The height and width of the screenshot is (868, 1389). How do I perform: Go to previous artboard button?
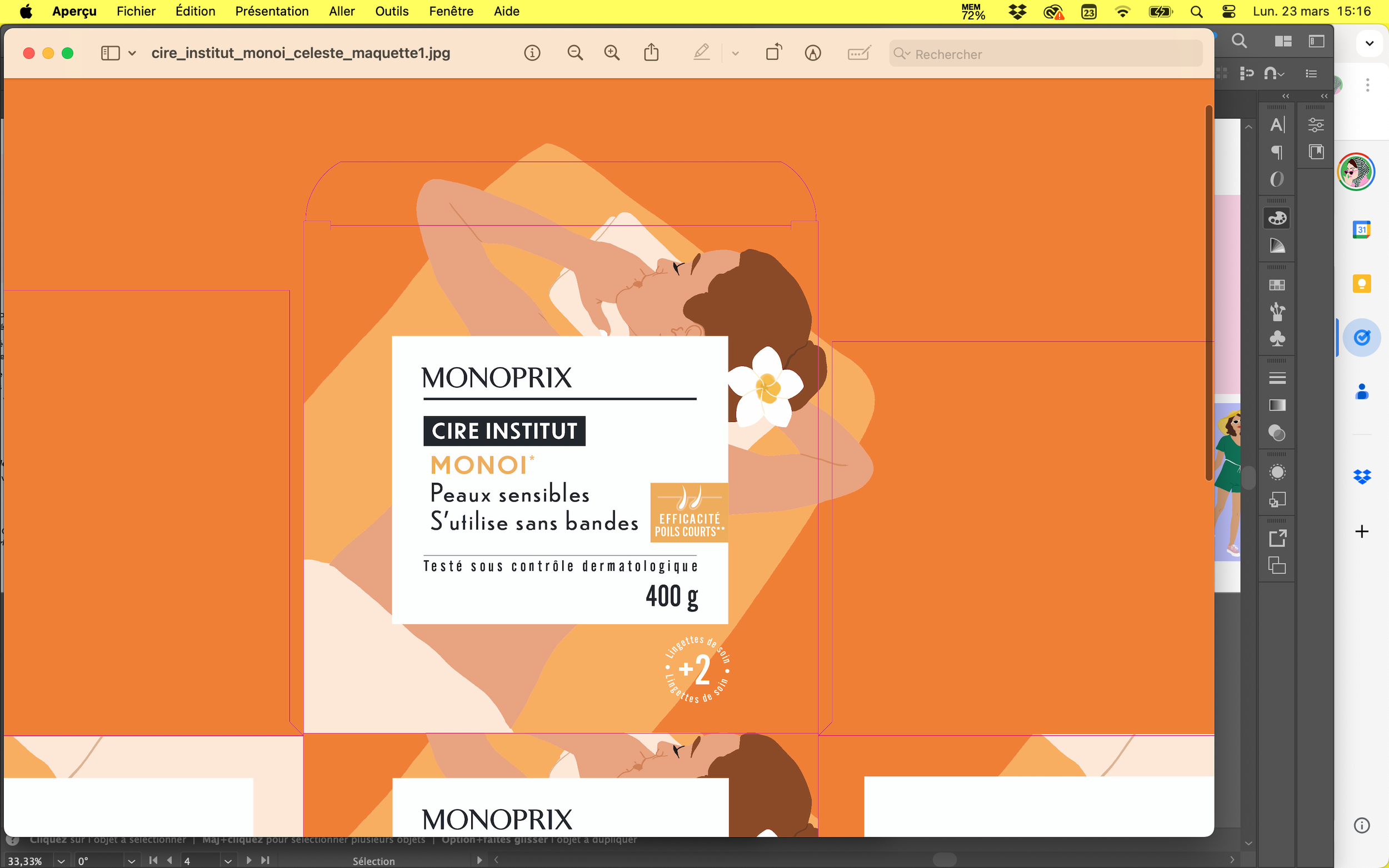[x=169, y=860]
